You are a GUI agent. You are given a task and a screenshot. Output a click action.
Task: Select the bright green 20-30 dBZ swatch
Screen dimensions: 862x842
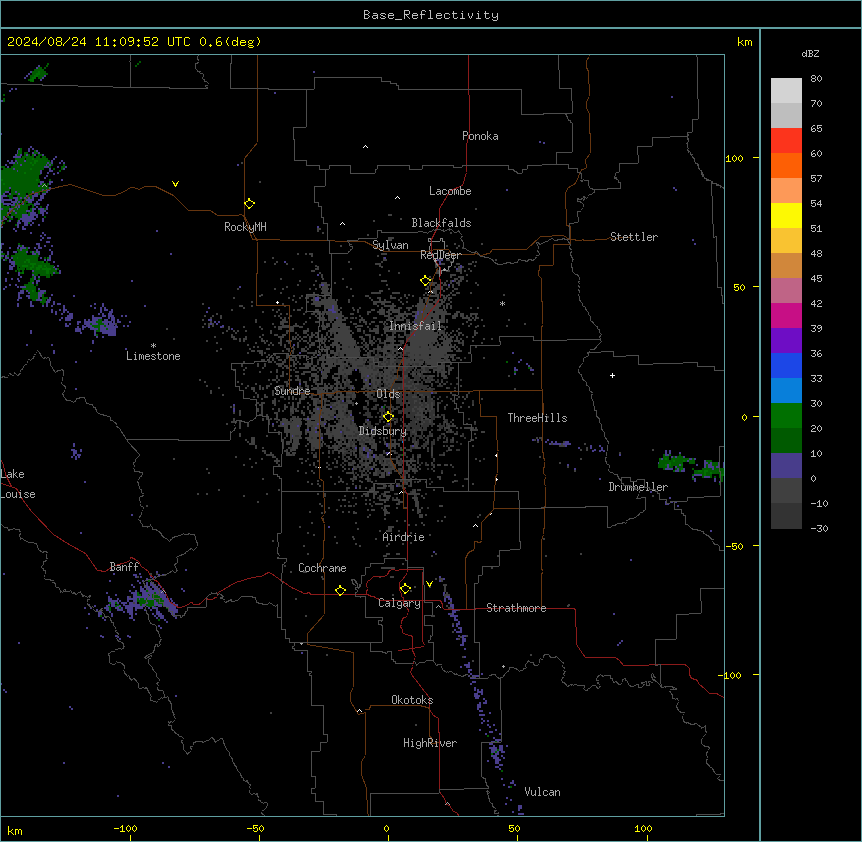(786, 416)
